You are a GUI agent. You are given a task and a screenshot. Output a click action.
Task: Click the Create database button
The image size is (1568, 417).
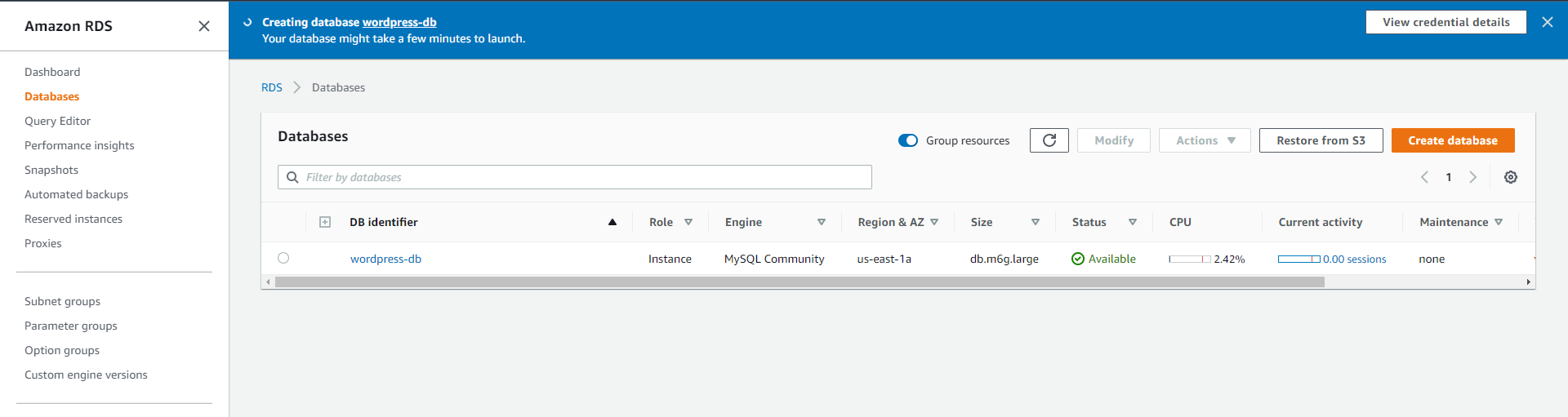point(1453,140)
